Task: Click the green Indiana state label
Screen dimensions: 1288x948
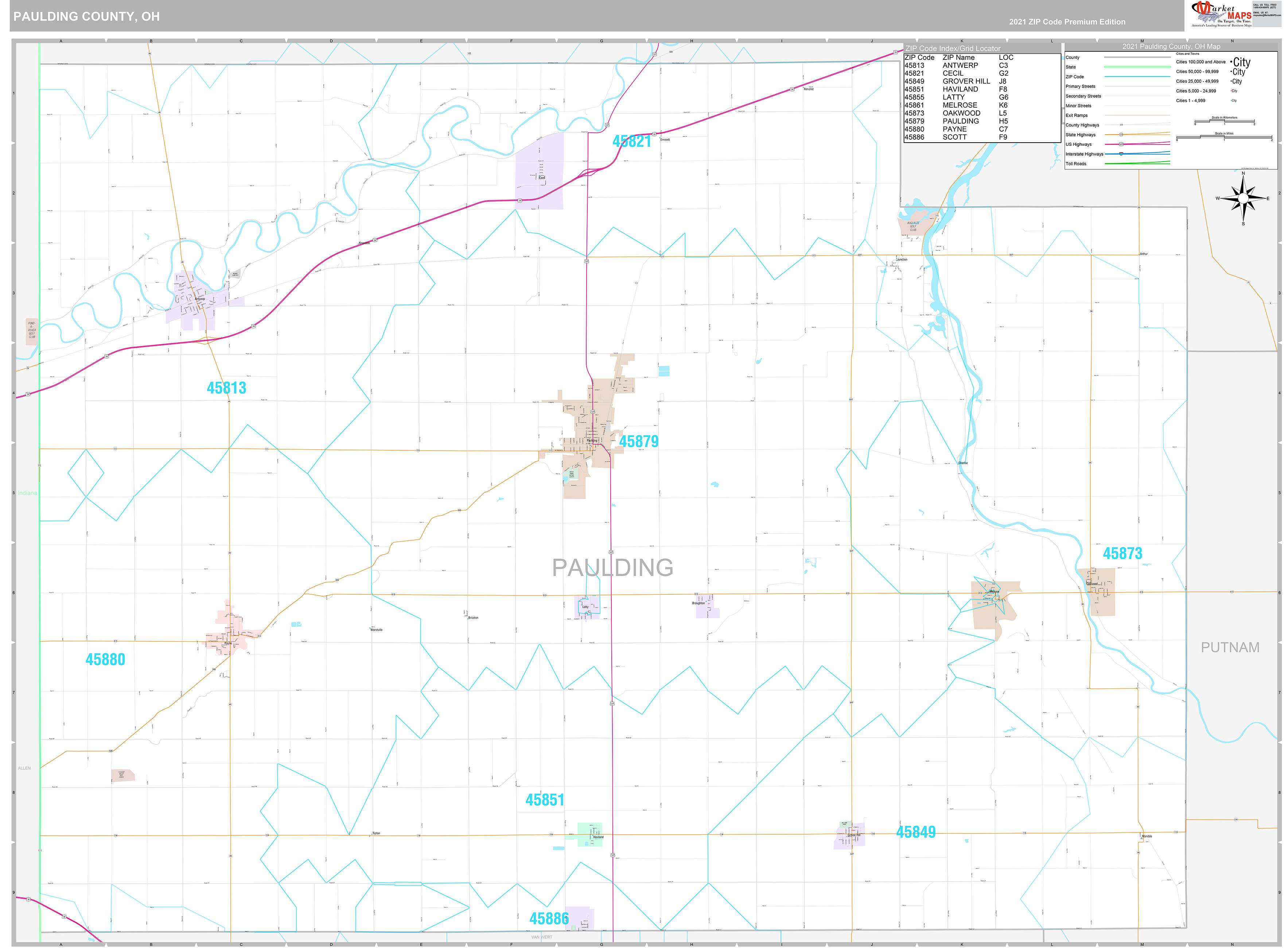Action: (28, 493)
